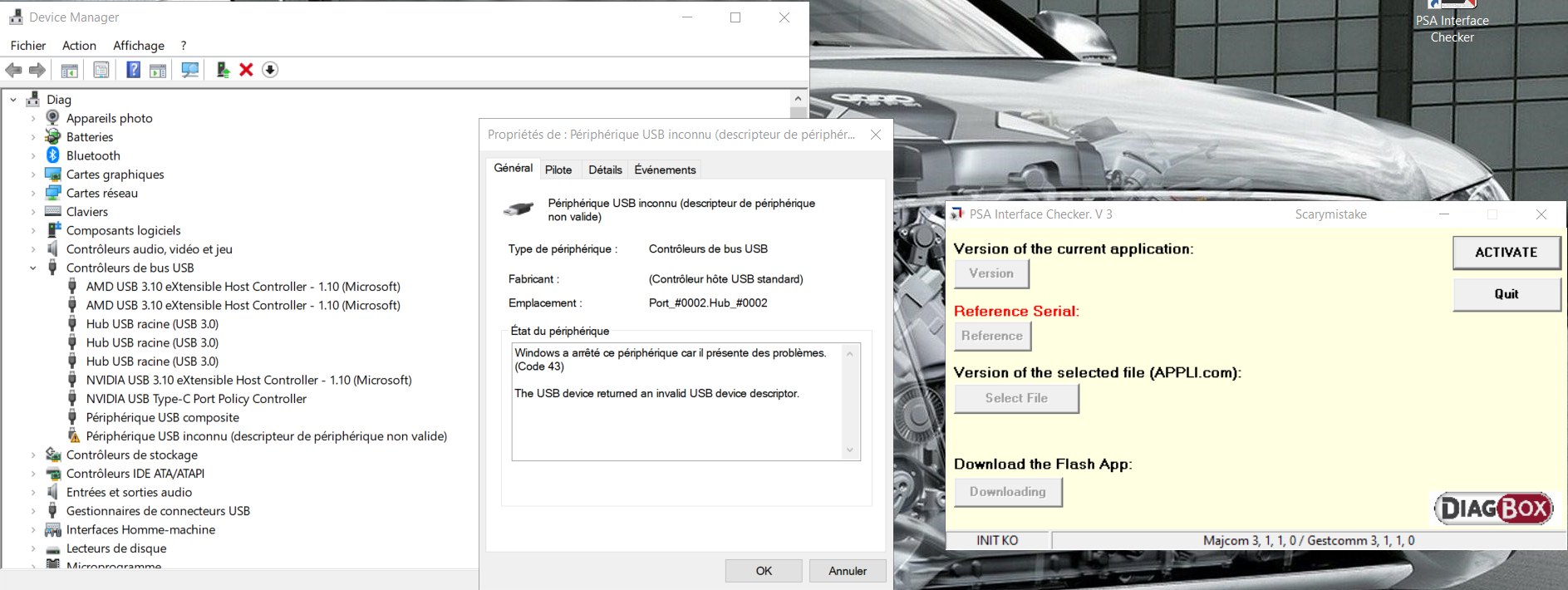Click Composants logiciels category icon
Image resolution: width=1568 pixels, height=590 pixels.
pyautogui.click(x=53, y=230)
